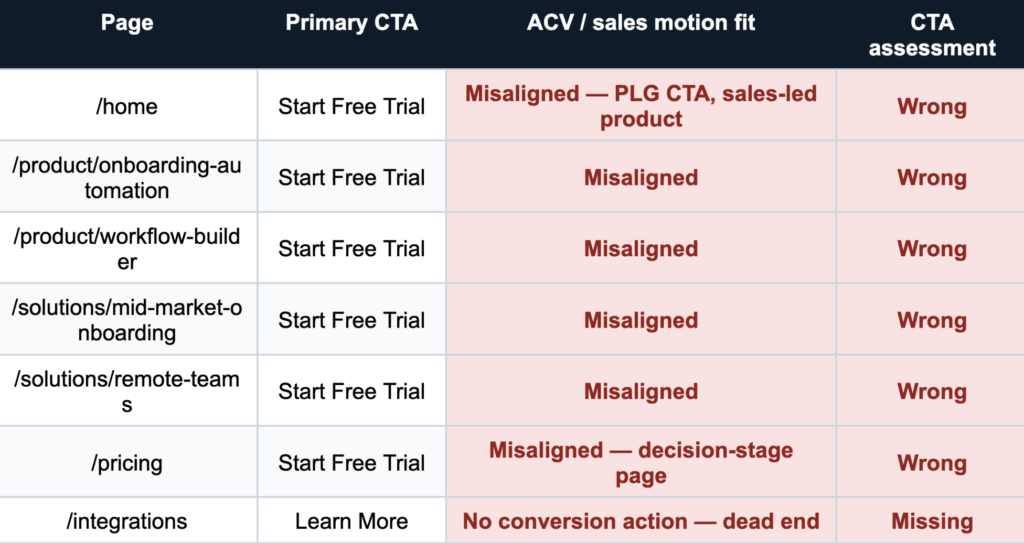
Task: Select "Misaligned" in the /solutions/remote-teams row
Action: (641, 392)
